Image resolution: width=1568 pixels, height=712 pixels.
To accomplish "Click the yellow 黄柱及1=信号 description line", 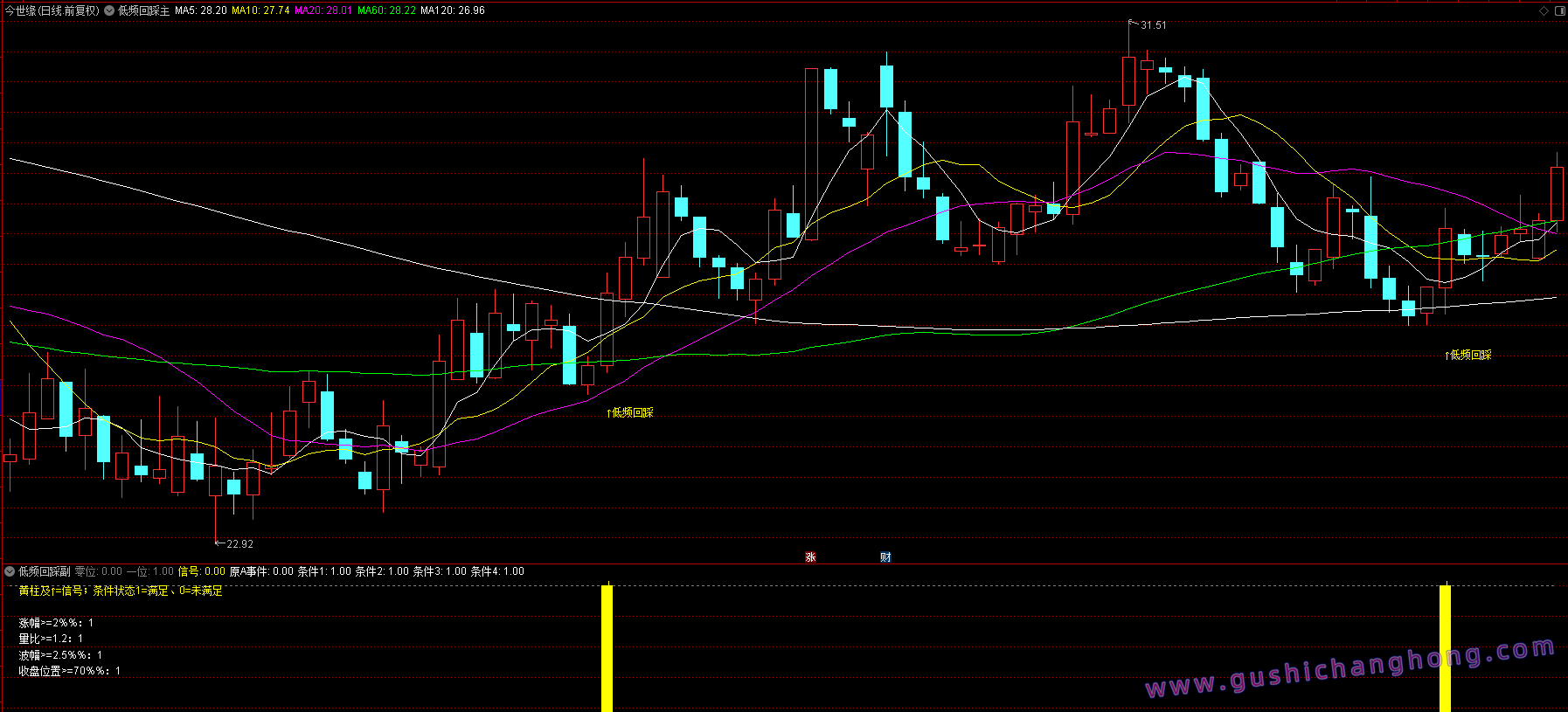I will click(x=121, y=591).
